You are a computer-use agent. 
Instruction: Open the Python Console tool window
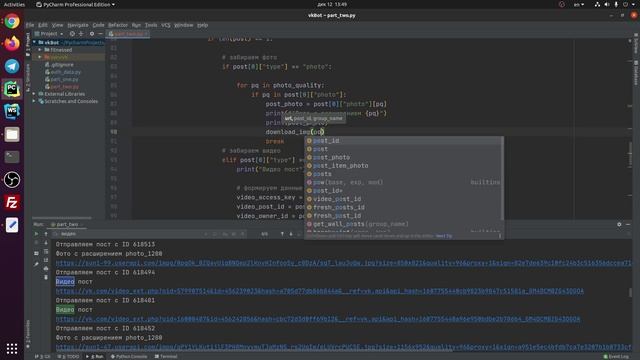(129, 356)
